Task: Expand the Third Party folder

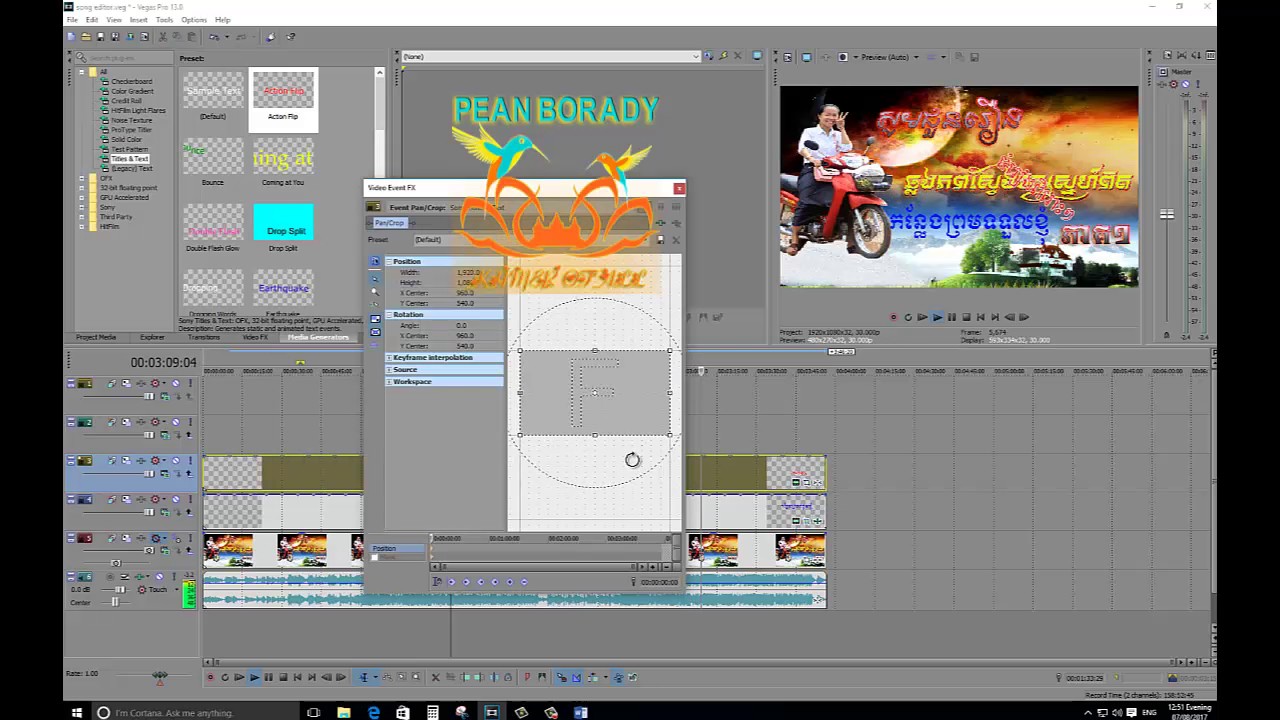Action: pos(82,217)
